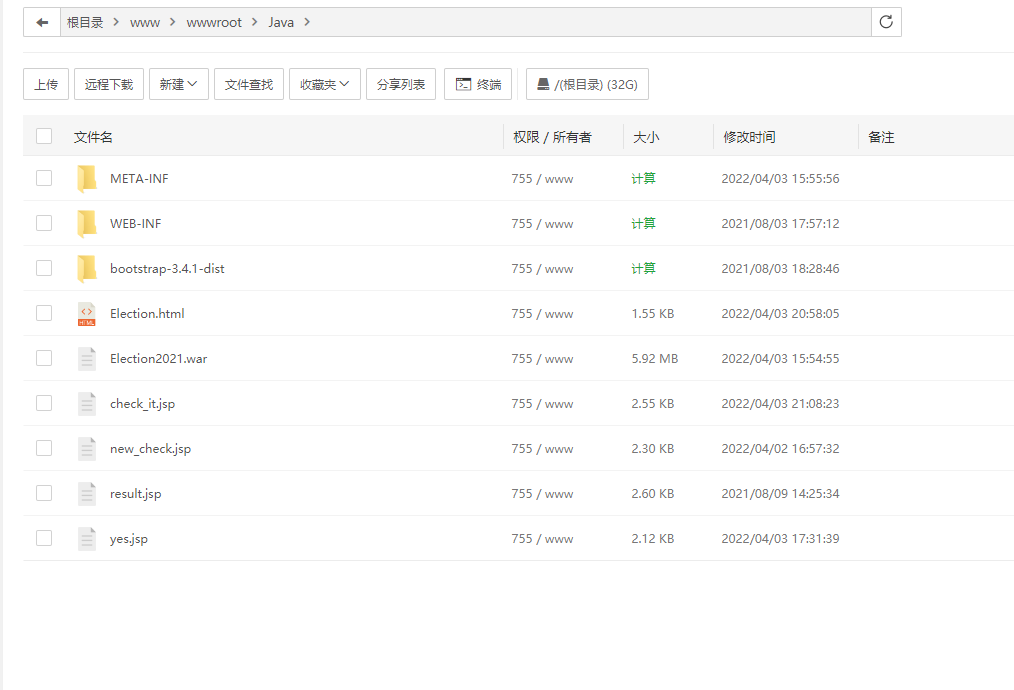This screenshot has height=690, width=1014.
Task: Open the META-INF folder name
Action: tap(139, 178)
